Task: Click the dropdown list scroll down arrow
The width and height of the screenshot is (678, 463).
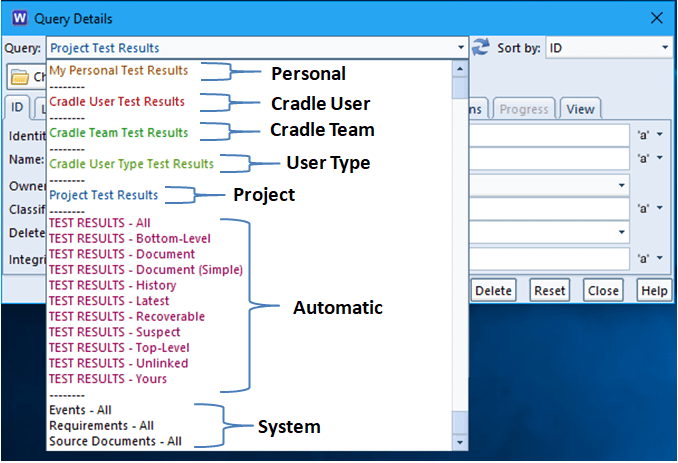Action: coord(460,442)
